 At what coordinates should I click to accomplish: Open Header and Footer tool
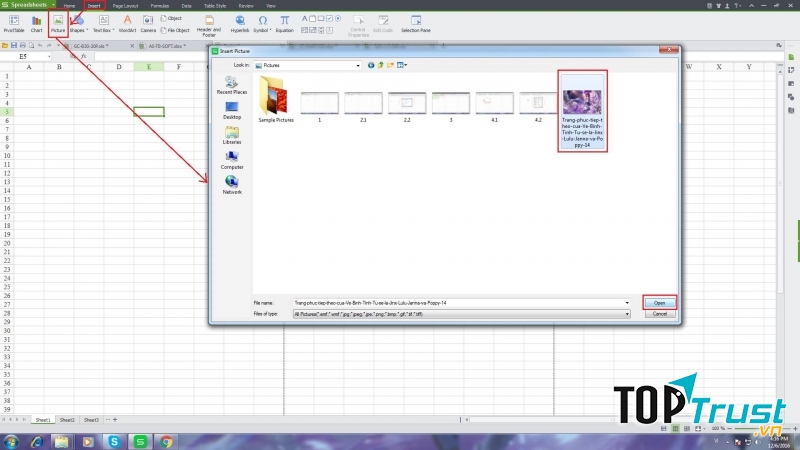[209, 22]
